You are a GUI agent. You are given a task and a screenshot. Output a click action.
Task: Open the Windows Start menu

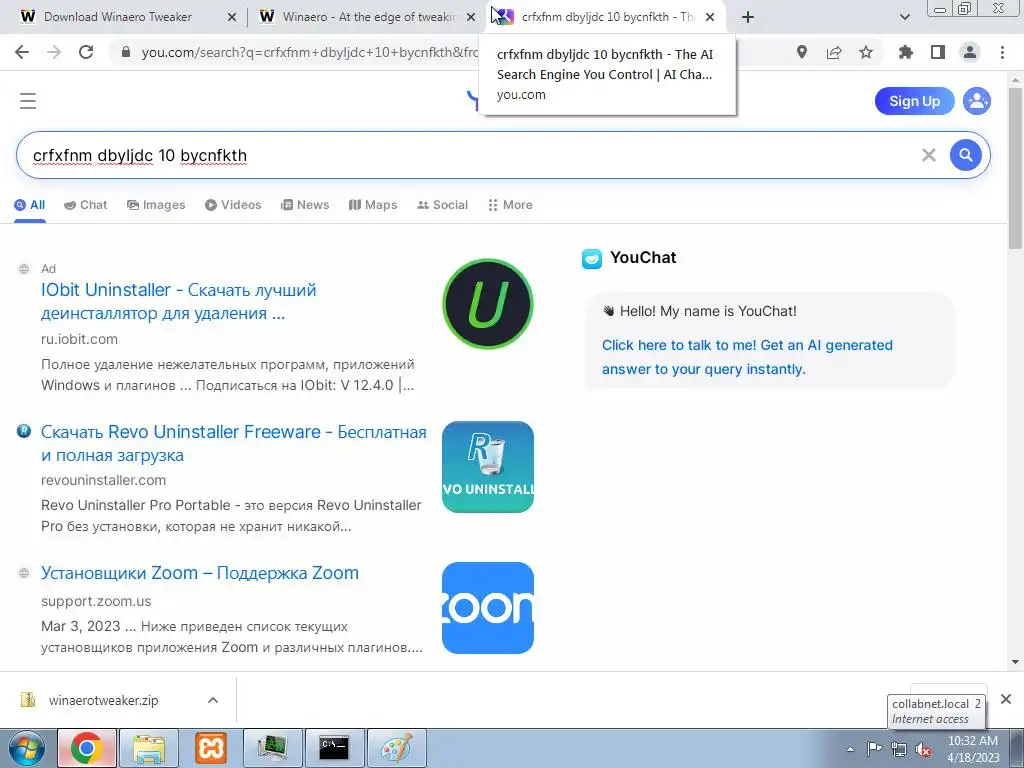(25, 748)
